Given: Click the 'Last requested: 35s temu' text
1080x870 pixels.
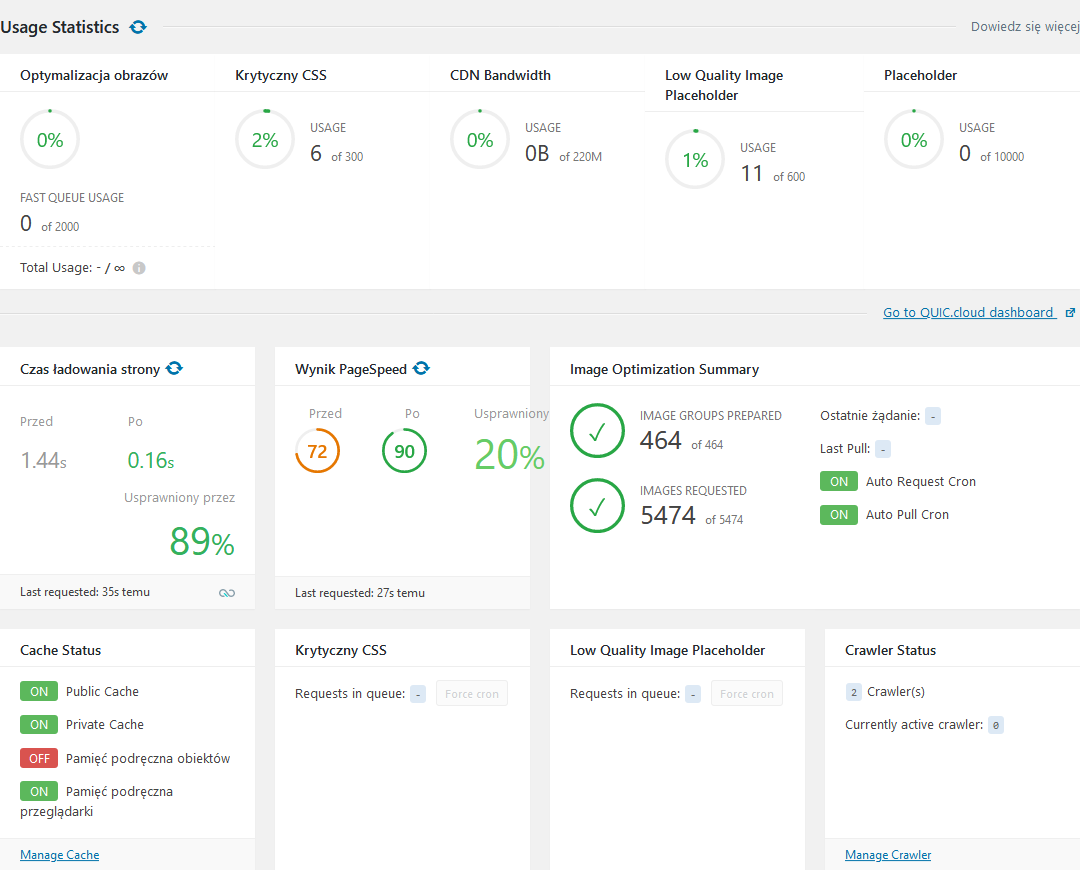Looking at the screenshot, I should (85, 592).
